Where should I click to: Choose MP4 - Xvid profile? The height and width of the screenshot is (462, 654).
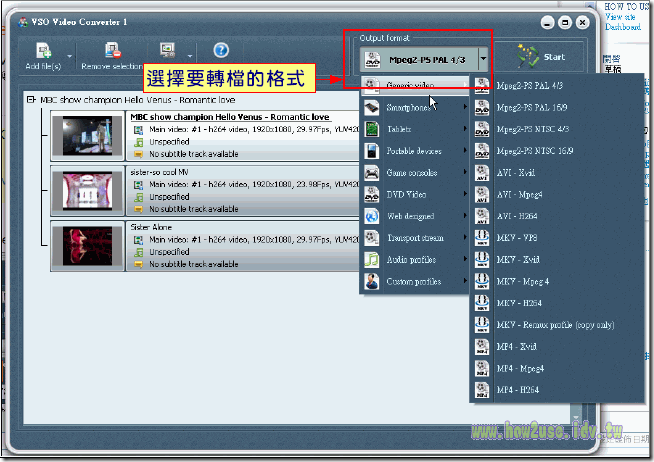point(557,346)
